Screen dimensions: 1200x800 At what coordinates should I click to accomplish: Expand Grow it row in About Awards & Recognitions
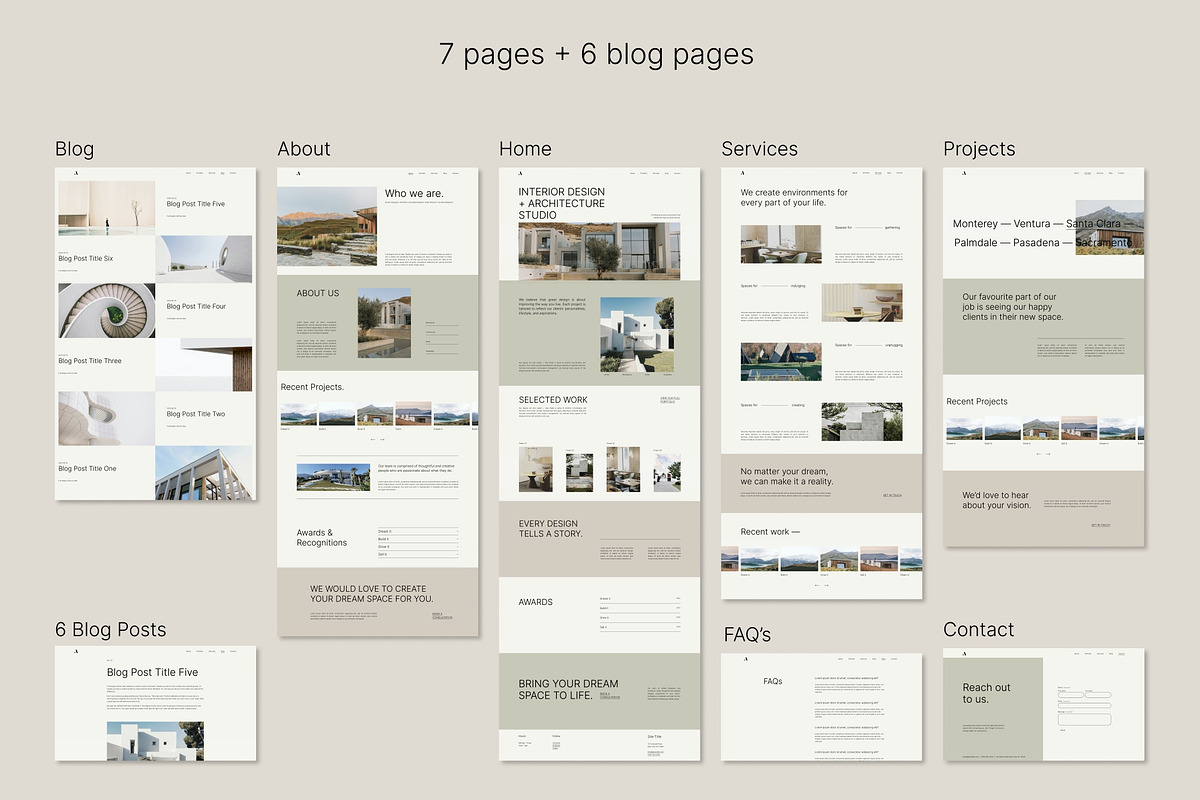[x=417, y=547]
